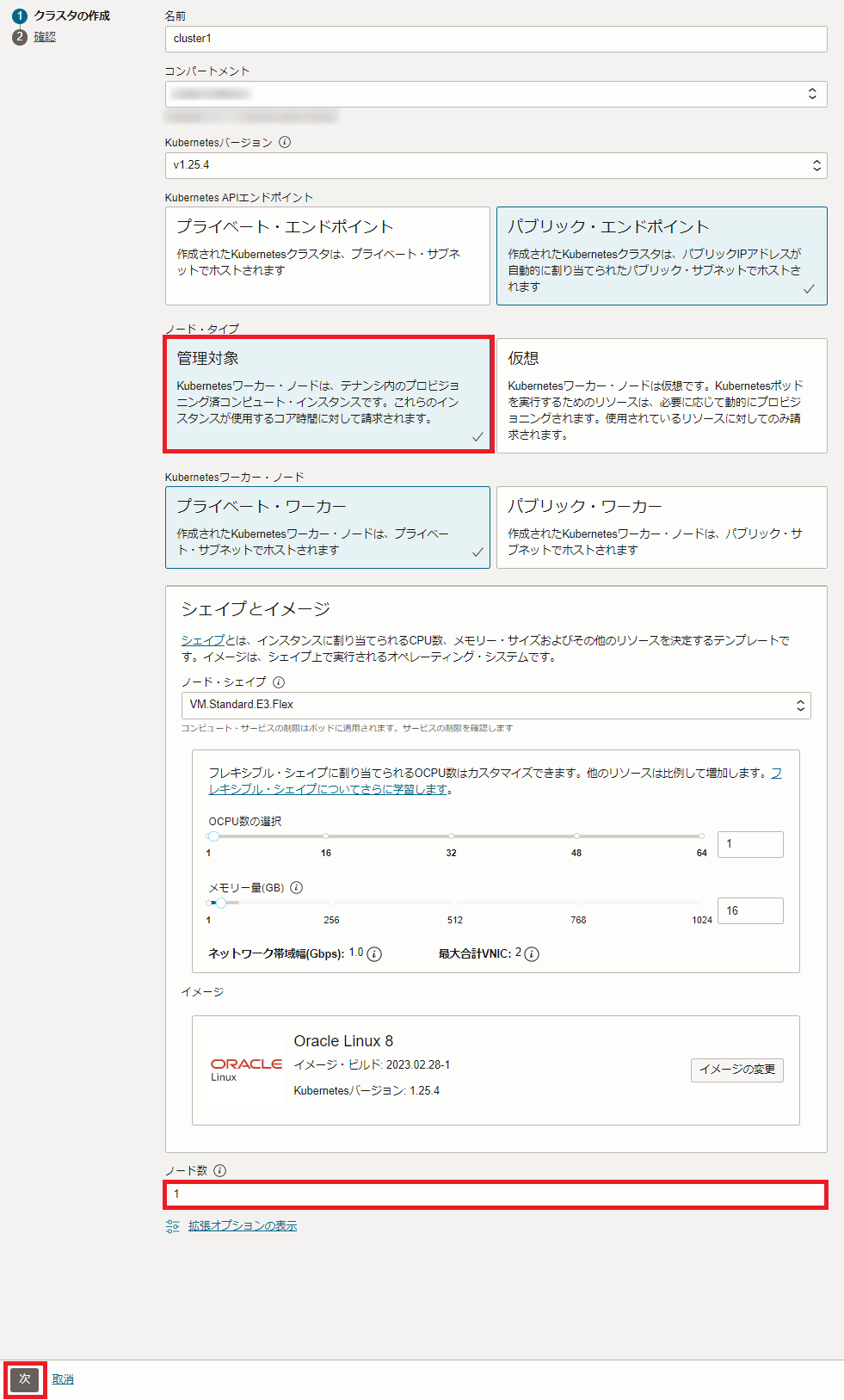Click the 取消 link
The image size is (844, 1400).
(x=63, y=1379)
